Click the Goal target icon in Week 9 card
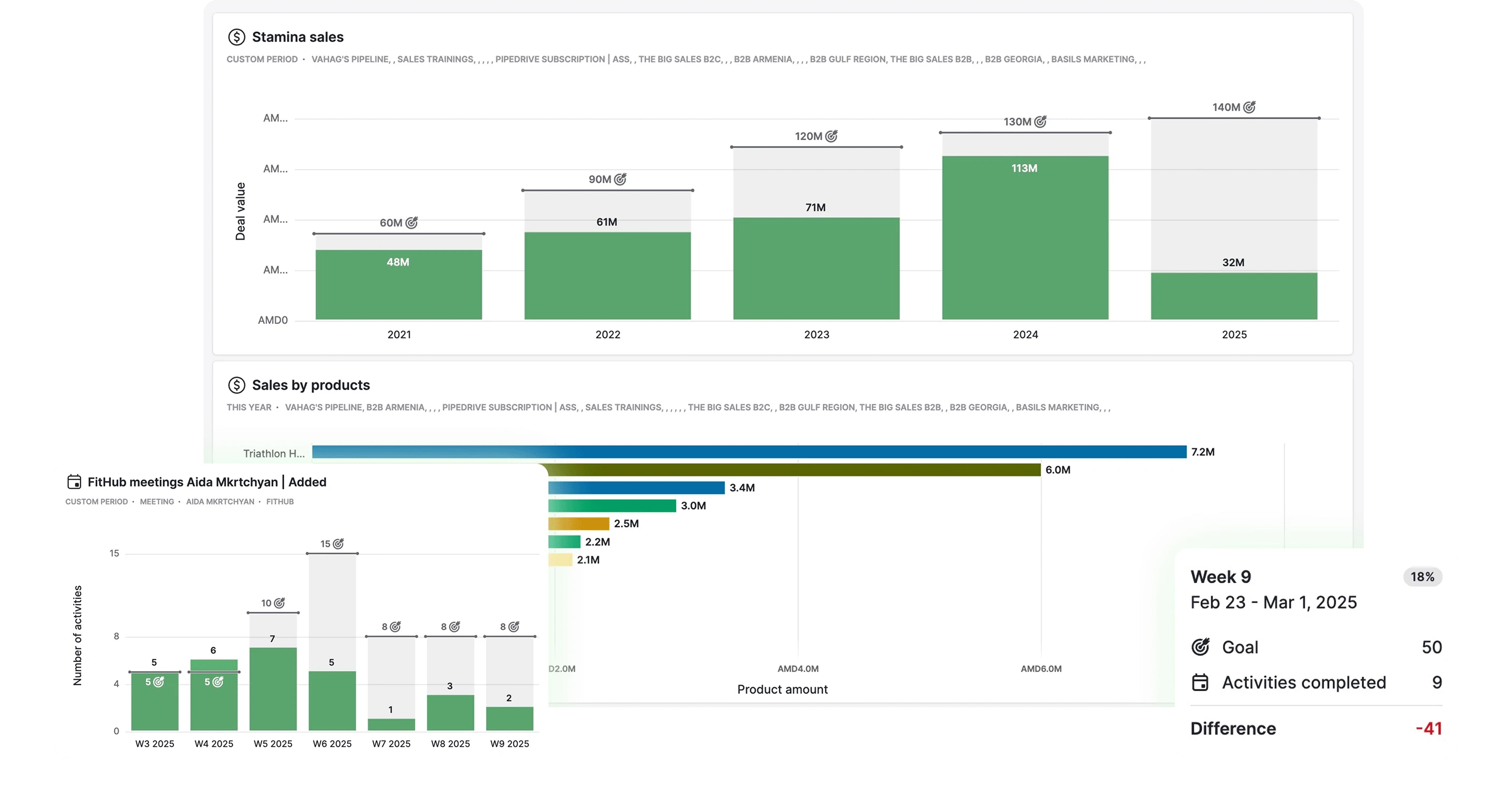The height and width of the screenshot is (812, 1511). 1200,647
